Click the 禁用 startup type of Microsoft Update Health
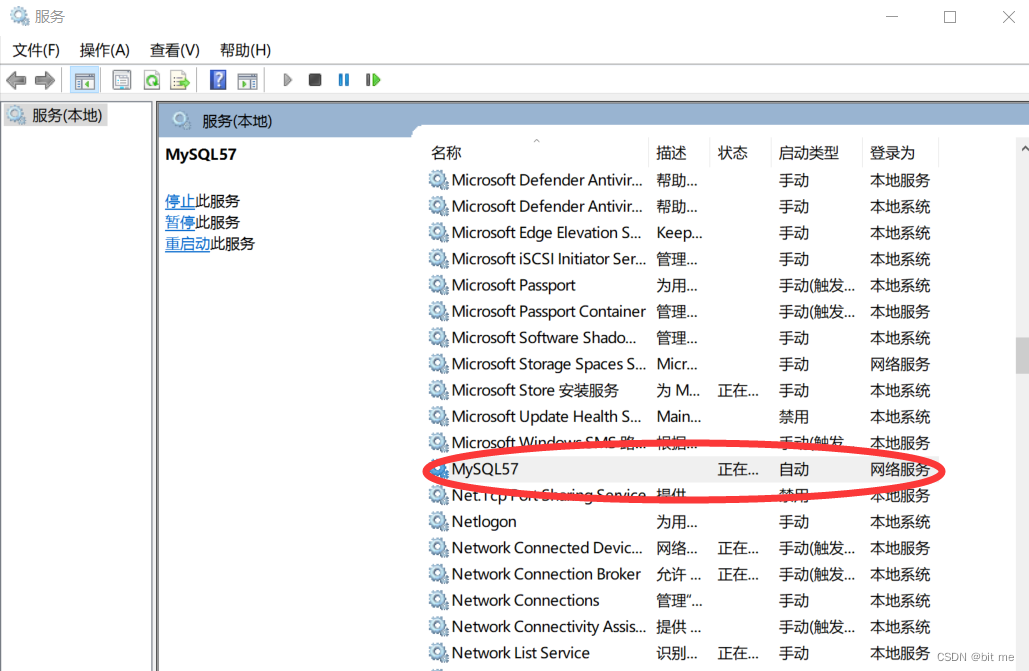This screenshot has height=671, width=1029. coord(793,417)
